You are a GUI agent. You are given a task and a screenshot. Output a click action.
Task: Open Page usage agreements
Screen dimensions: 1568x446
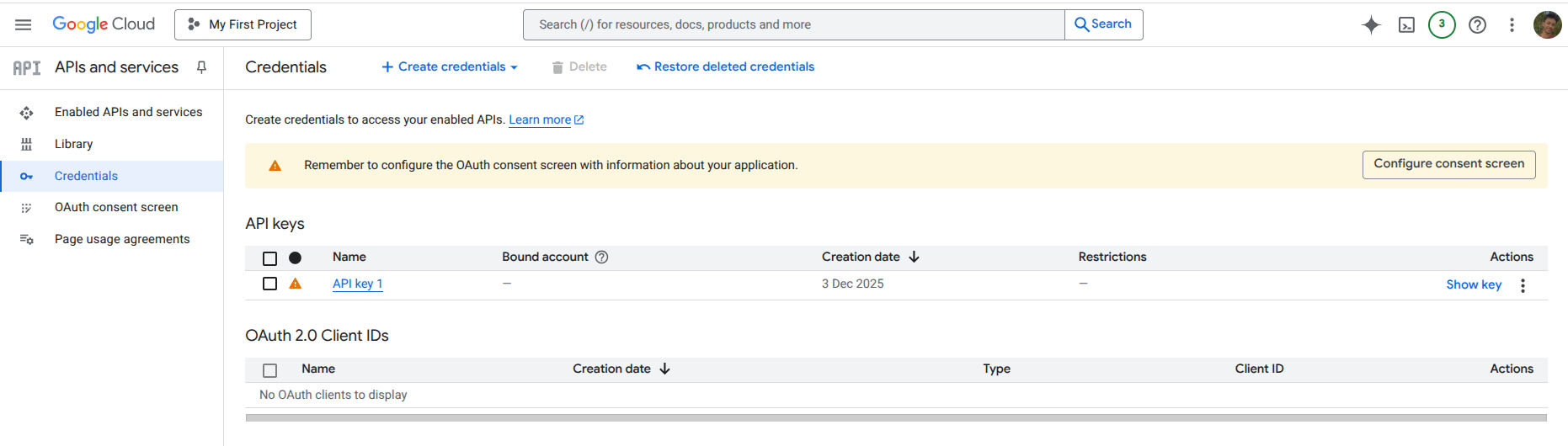(122, 239)
